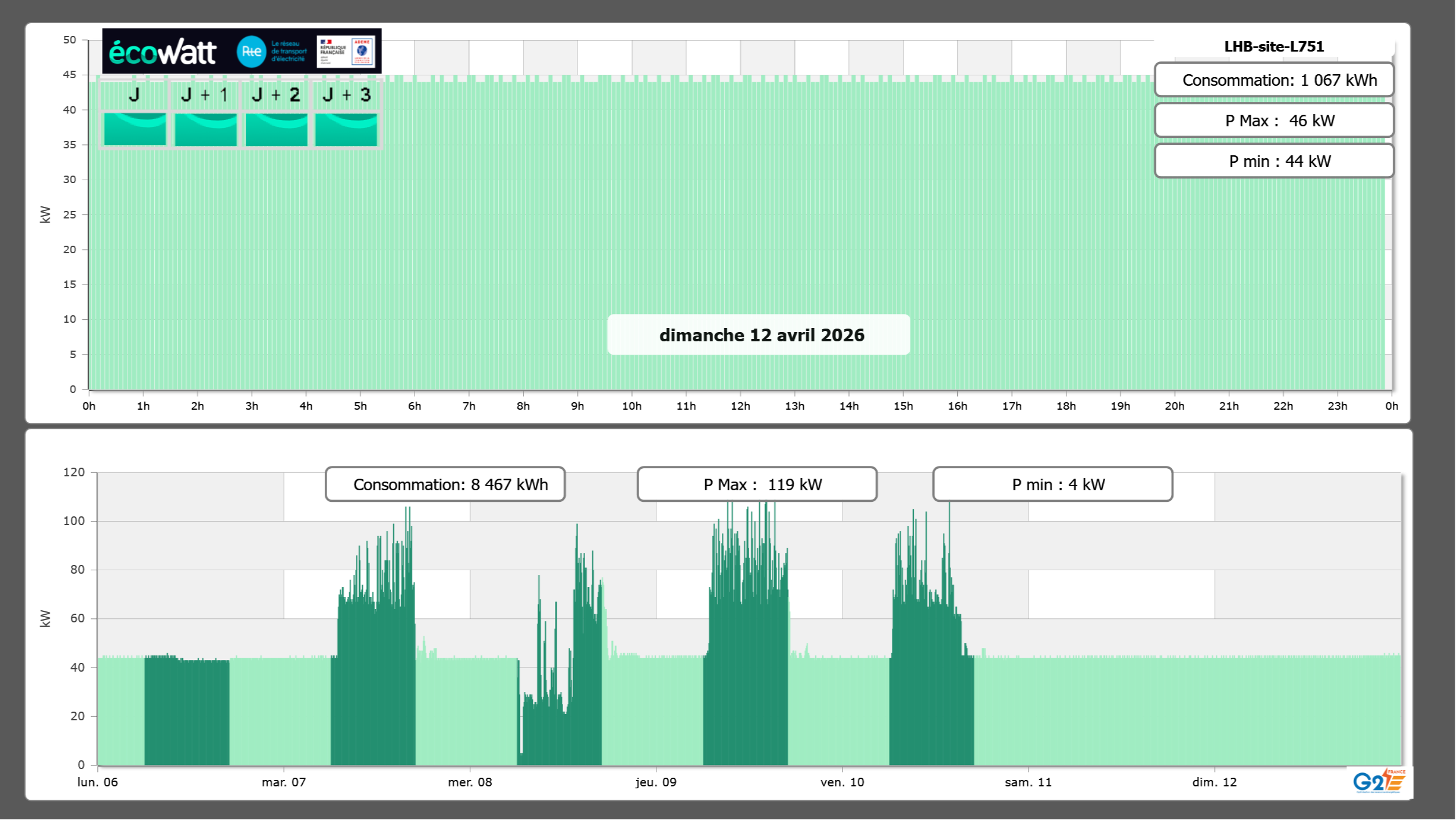Screen dimensions: 1456x820
Task: Click the J + 2 signal icon
Action: tap(276, 129)
